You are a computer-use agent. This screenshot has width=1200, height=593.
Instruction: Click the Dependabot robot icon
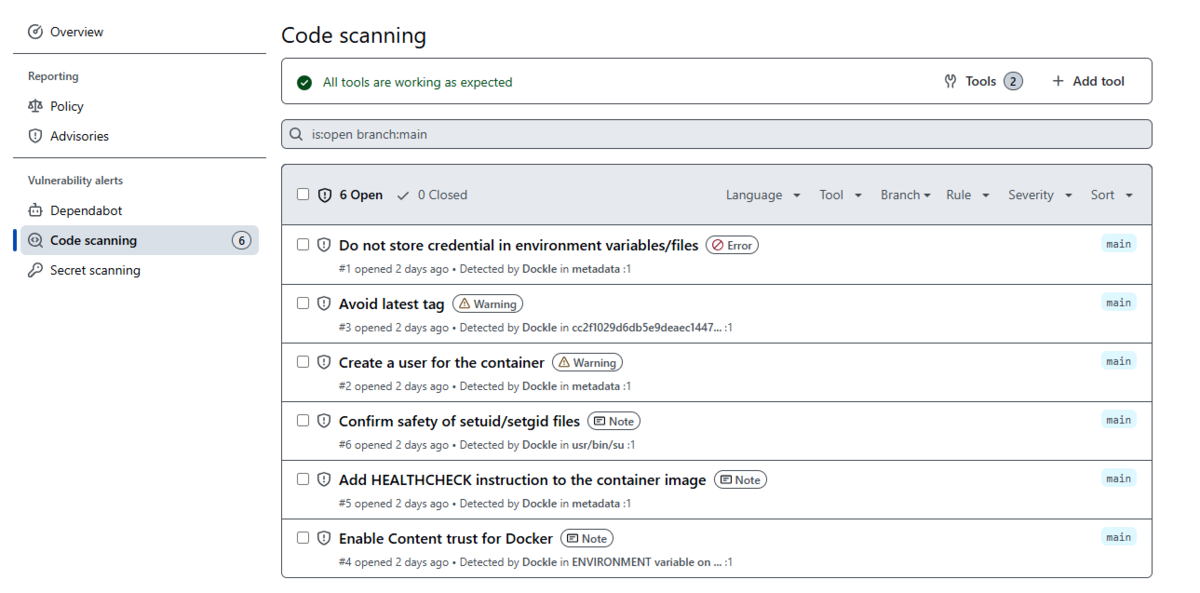[x=36, y=211]
